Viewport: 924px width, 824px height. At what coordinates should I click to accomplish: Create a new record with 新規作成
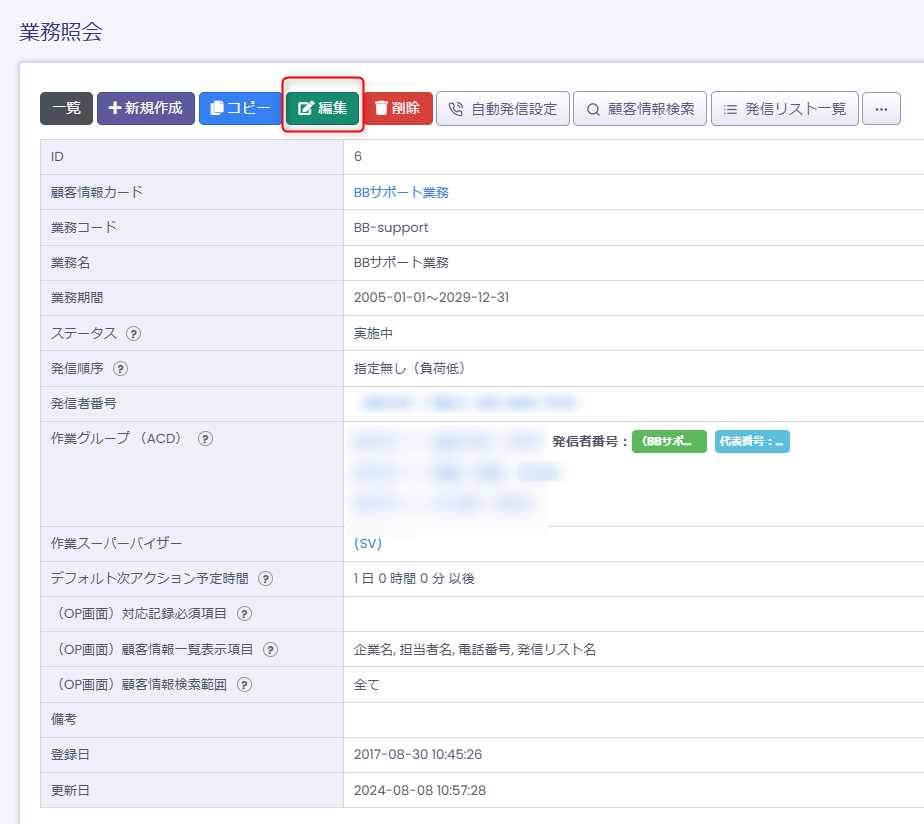(x=145, y=108)
